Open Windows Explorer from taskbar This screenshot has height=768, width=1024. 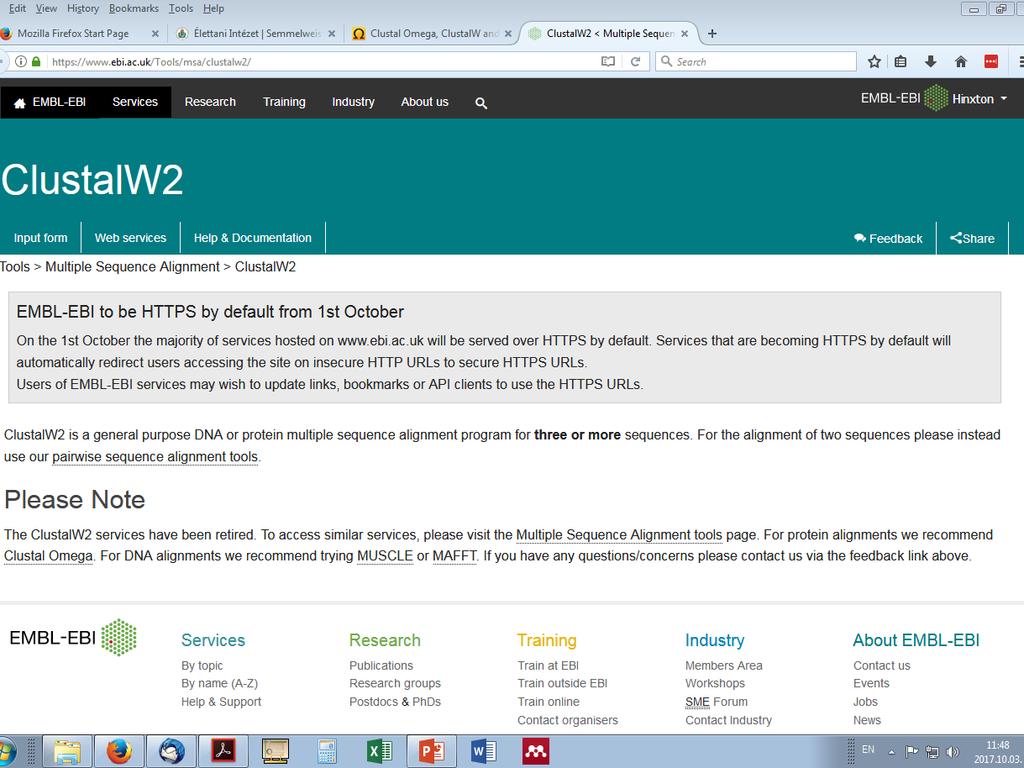tap(67, 752)
